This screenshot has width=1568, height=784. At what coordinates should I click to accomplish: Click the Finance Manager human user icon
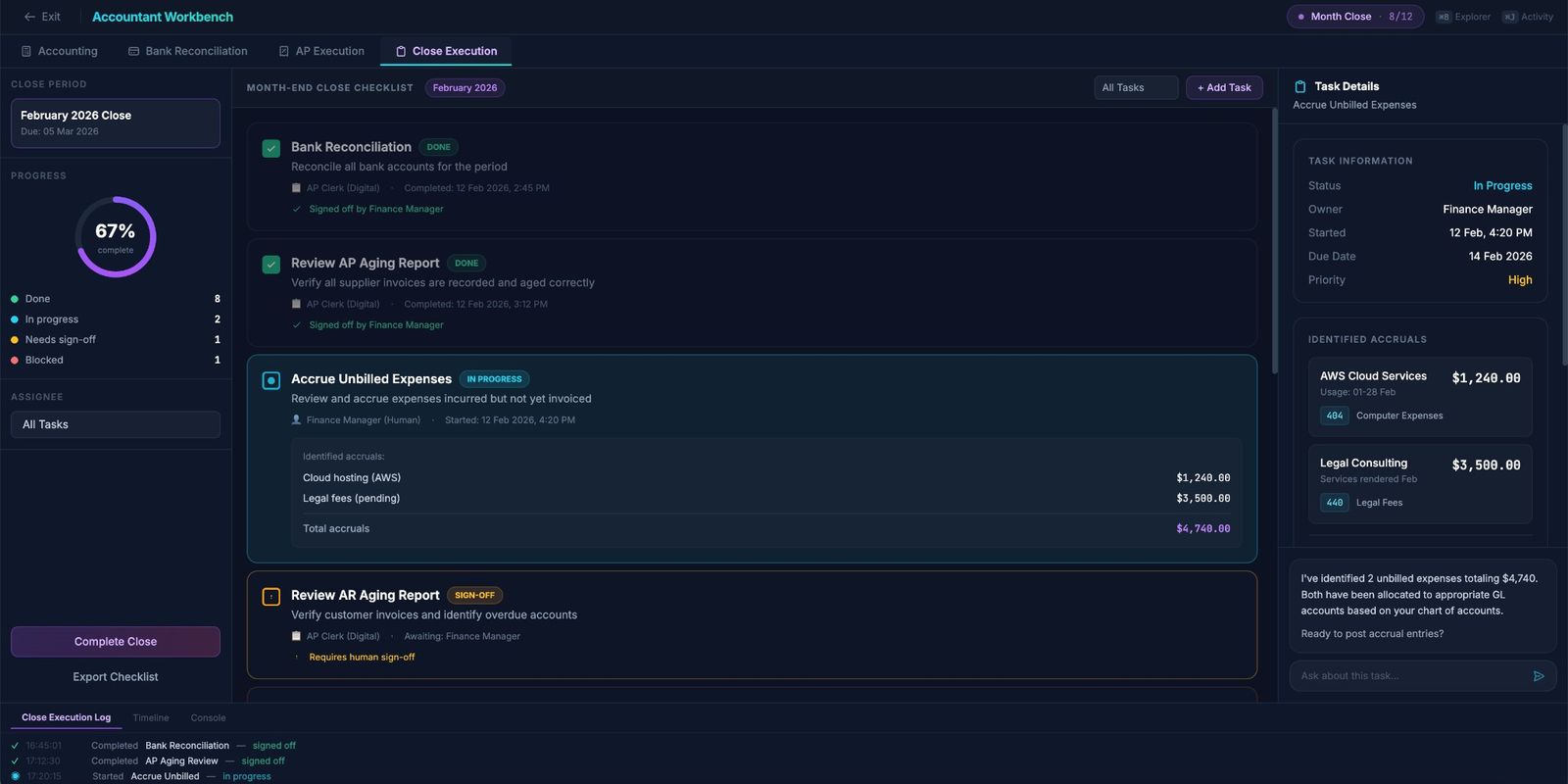click(x=296, y=419)
